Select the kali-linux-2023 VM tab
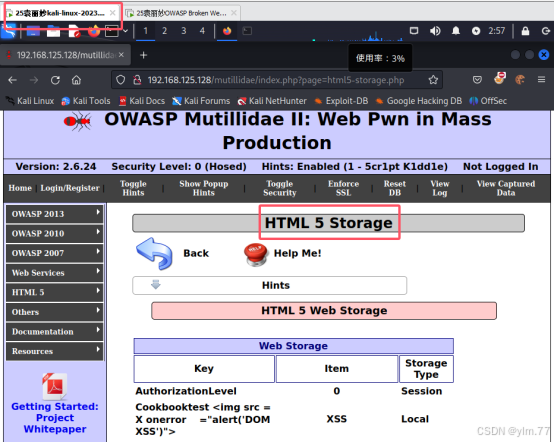 pyautogui.click(x=61, y=13)
